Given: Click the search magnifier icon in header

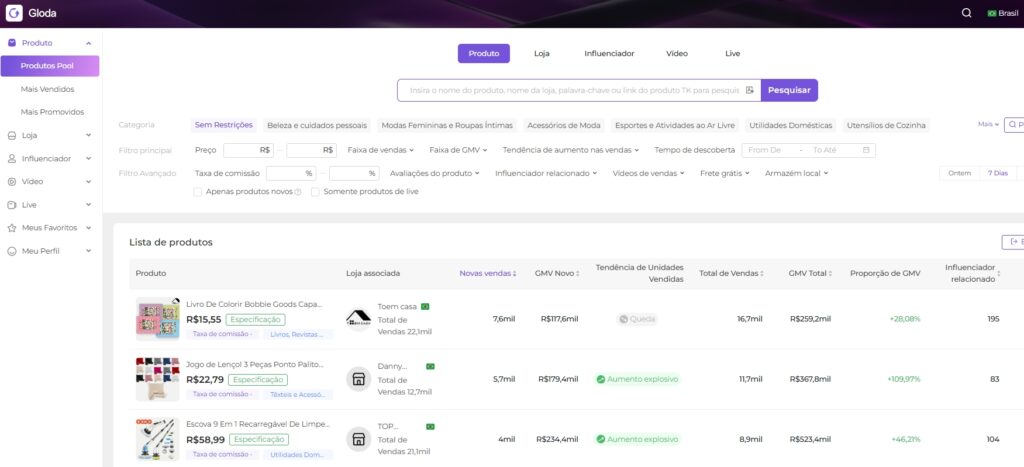Looking at the screenshot, I should (x=966, y=13).
